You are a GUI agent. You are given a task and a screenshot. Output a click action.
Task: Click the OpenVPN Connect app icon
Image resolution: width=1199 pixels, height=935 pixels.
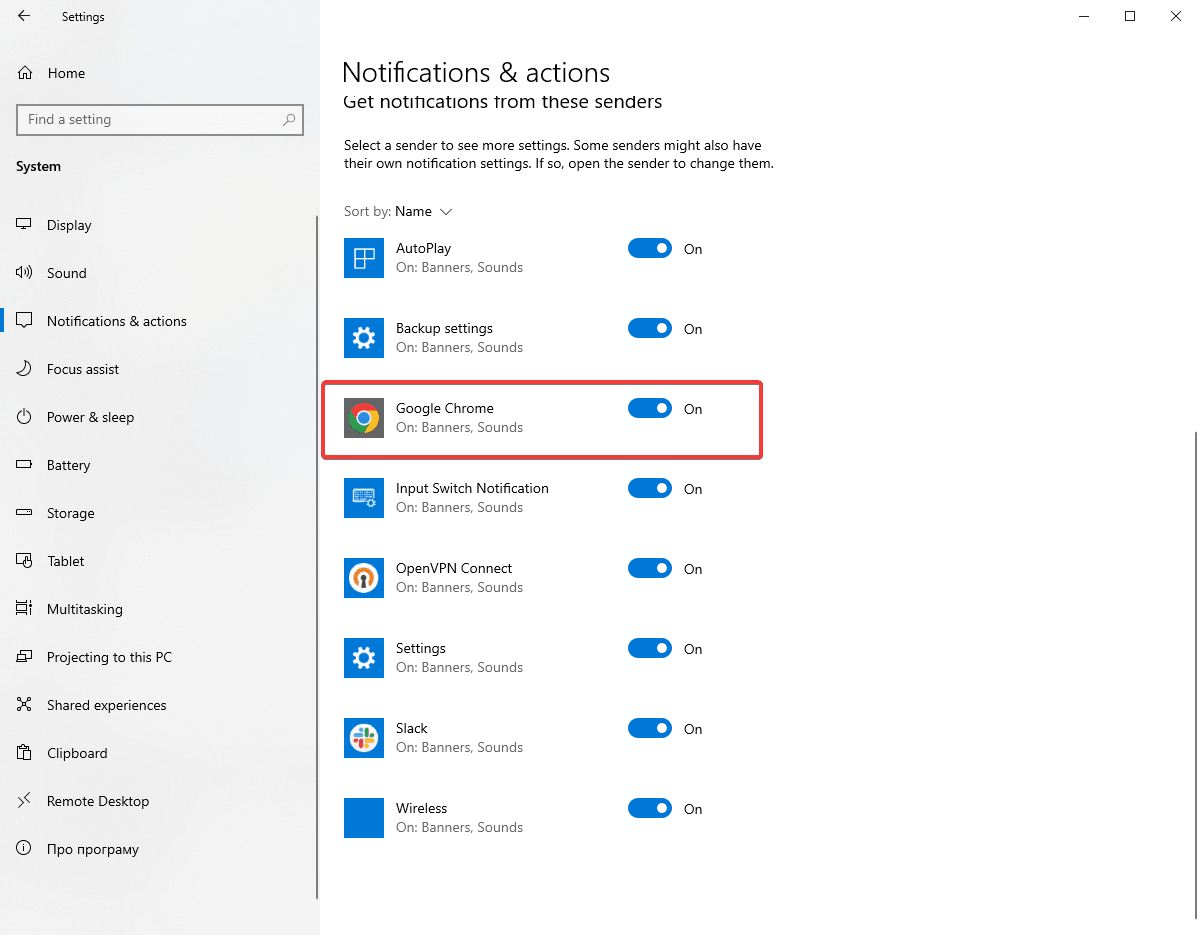[x=364, y=578]
